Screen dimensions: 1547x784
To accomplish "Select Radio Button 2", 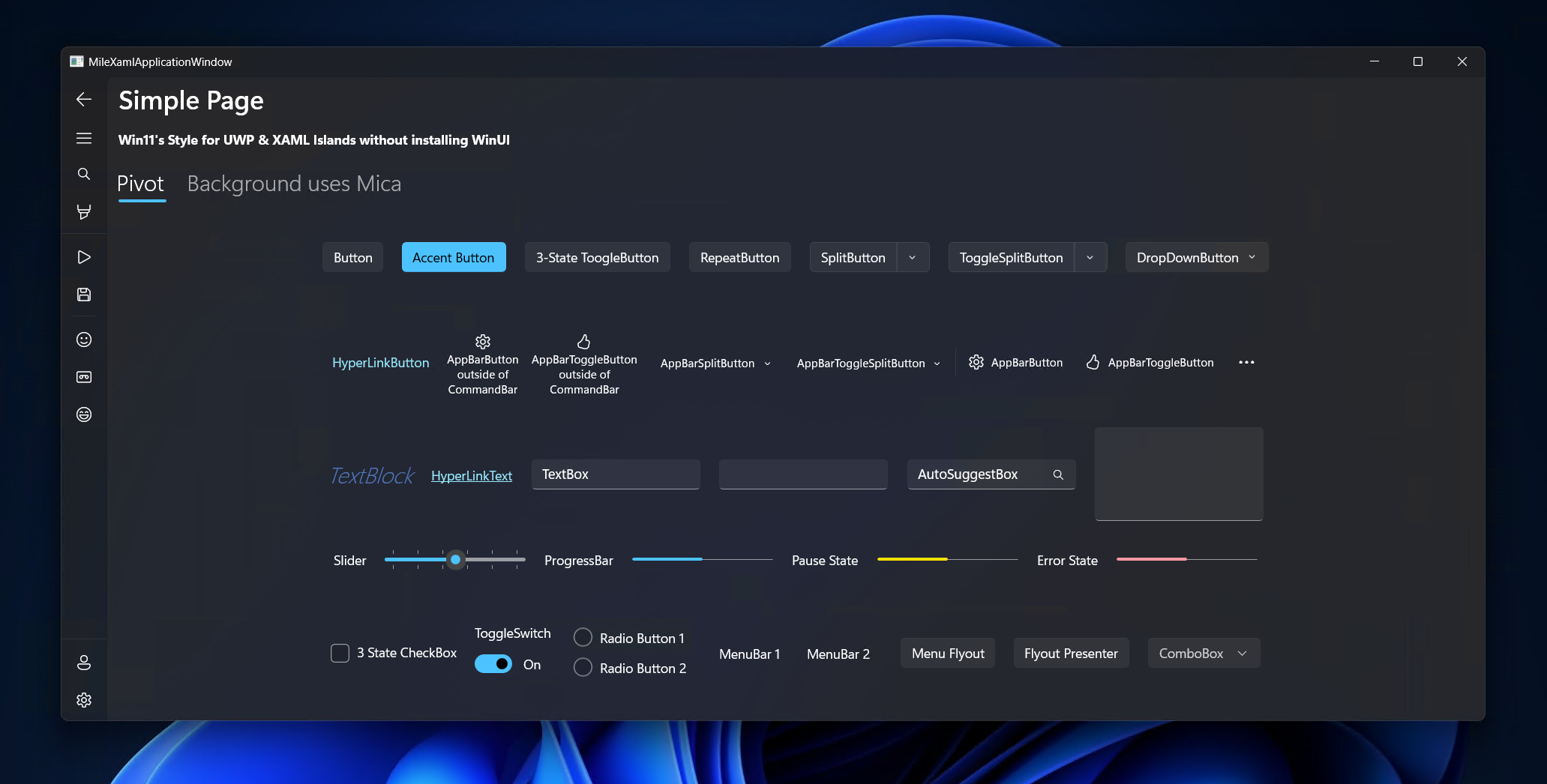I will click(x=583, y=668).
